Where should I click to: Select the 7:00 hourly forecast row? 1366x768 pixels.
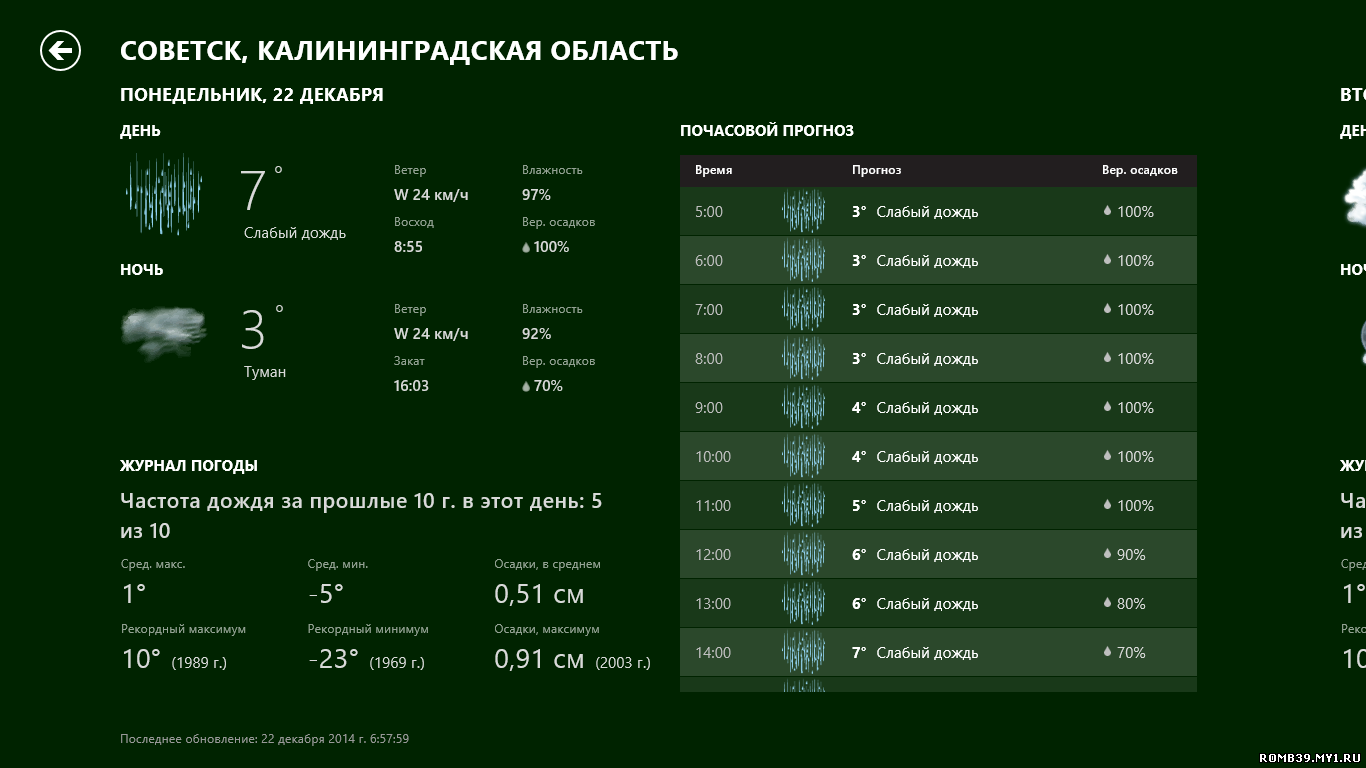point(938,310)
